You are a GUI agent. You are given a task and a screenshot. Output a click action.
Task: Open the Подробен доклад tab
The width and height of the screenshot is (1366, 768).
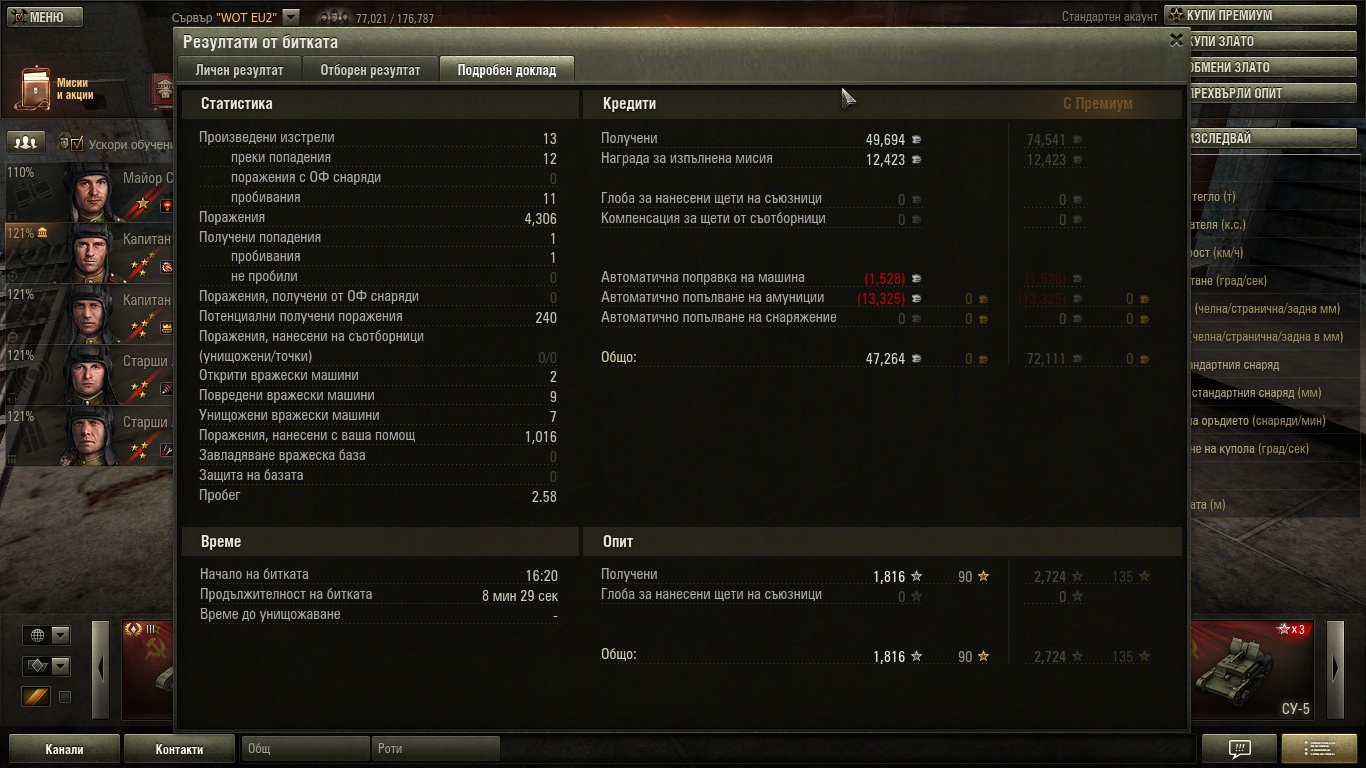pyautogui.click(x=507, y=70)
